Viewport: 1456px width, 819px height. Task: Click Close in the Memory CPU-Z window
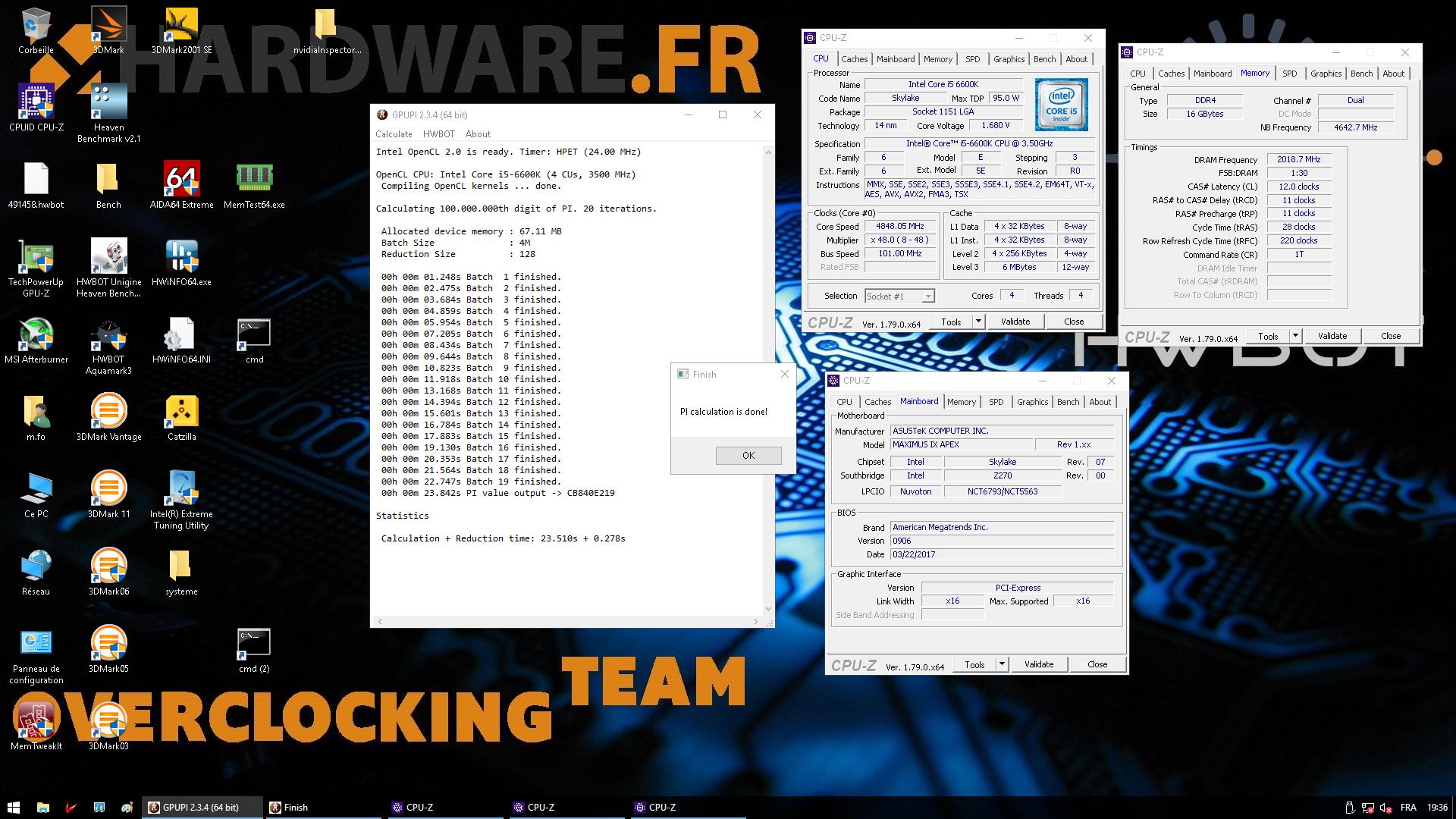click(x=1390, y=336)
